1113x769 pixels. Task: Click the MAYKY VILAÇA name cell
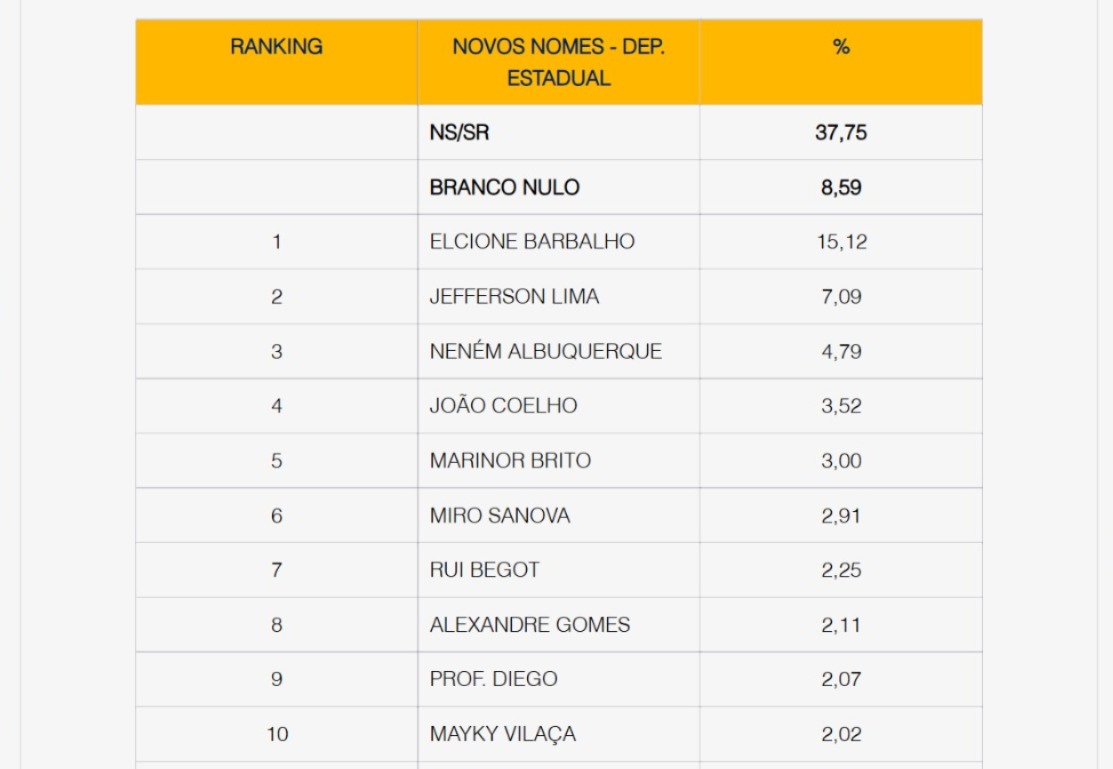503,734
